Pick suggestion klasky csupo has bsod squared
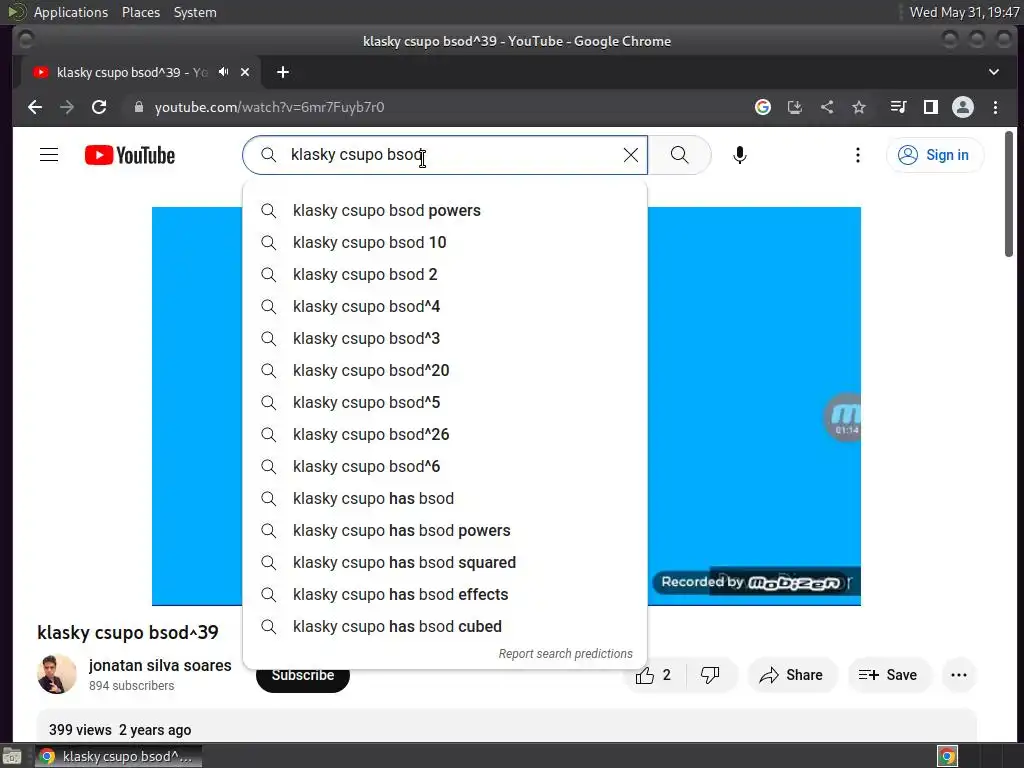 (445, 562)
